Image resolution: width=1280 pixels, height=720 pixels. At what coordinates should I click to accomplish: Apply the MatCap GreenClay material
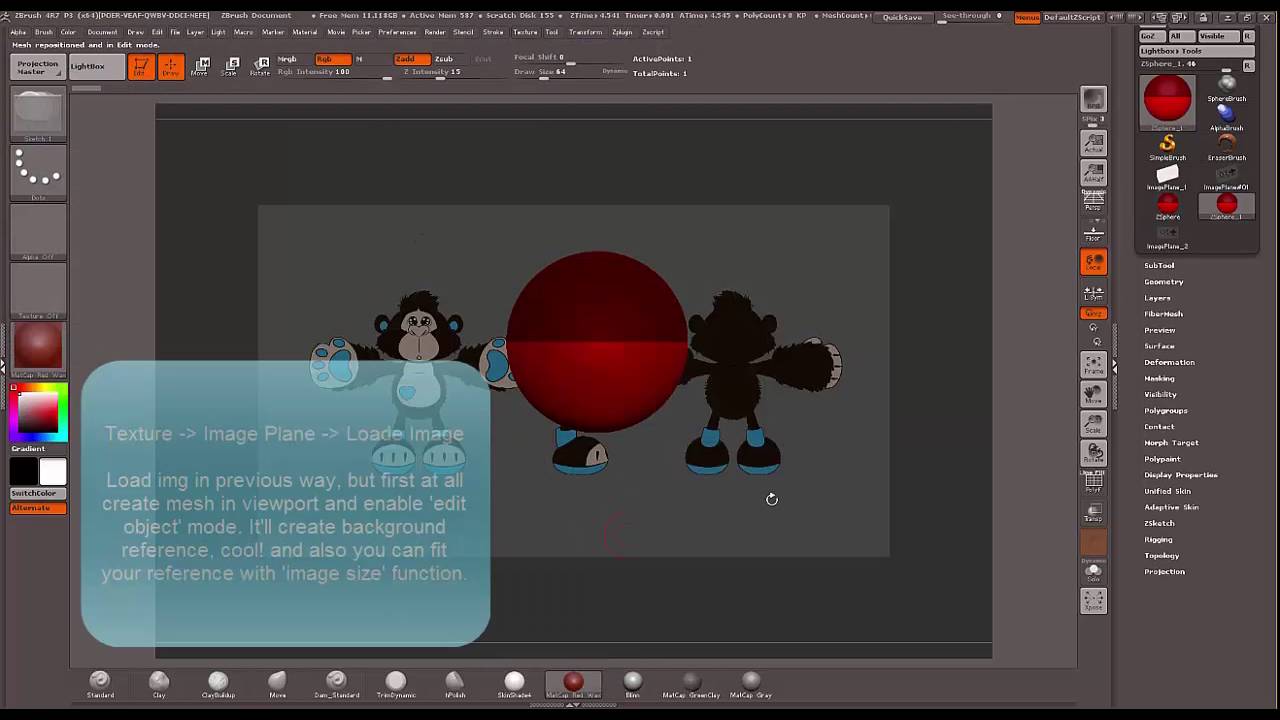pyautogui.click(x=691, y=685)
